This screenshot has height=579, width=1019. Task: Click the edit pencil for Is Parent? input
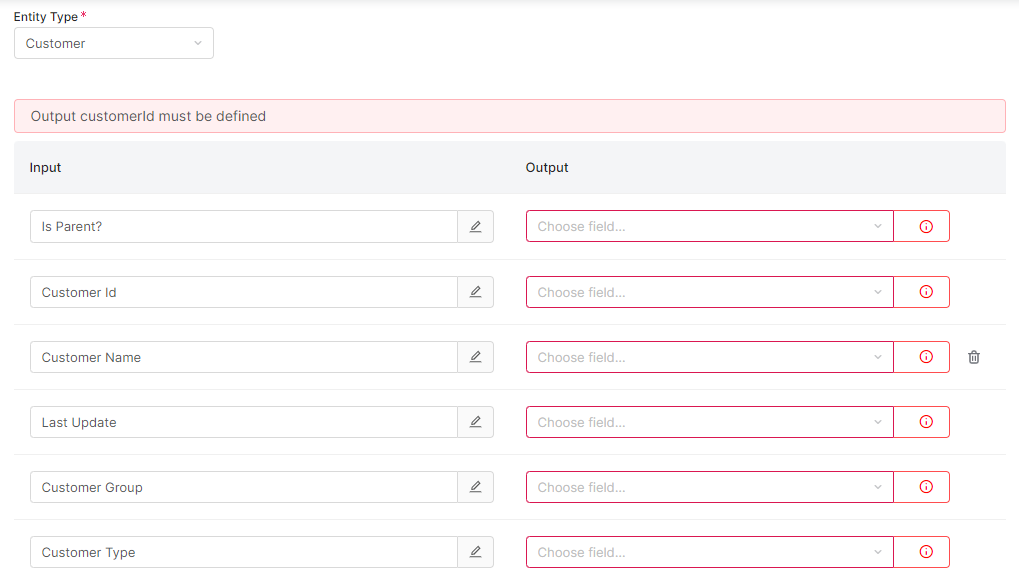[x=475, y=227]
